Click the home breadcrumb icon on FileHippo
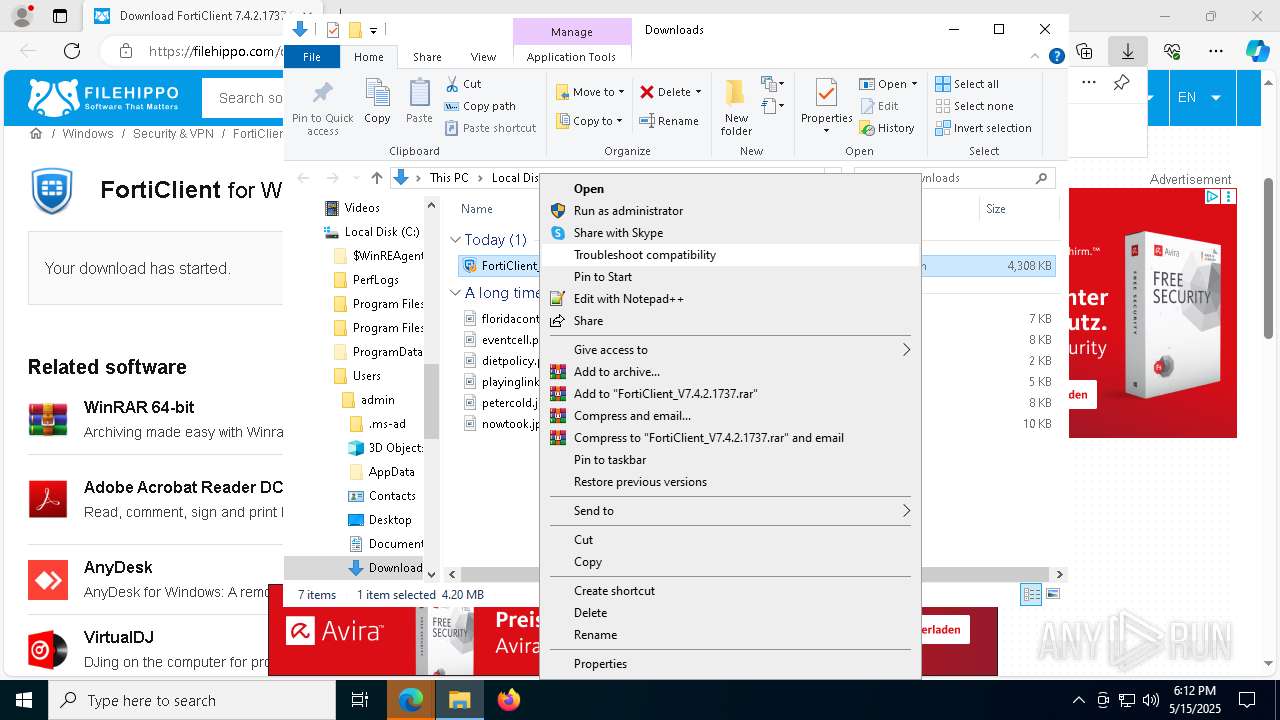Screen dimensions: 1280x720 [36, 133]
